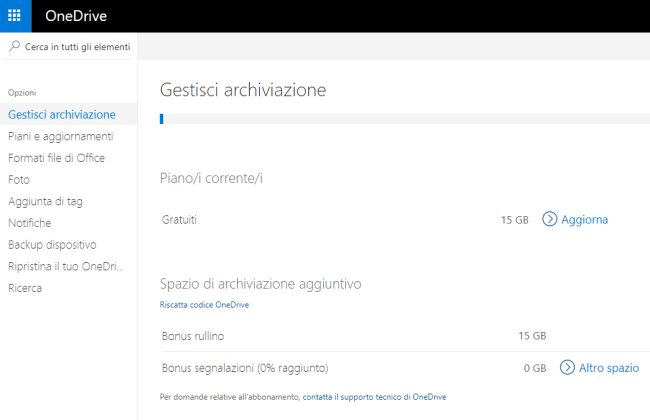Click Riscatta codice OneDrive link

[x=204, y=305]
